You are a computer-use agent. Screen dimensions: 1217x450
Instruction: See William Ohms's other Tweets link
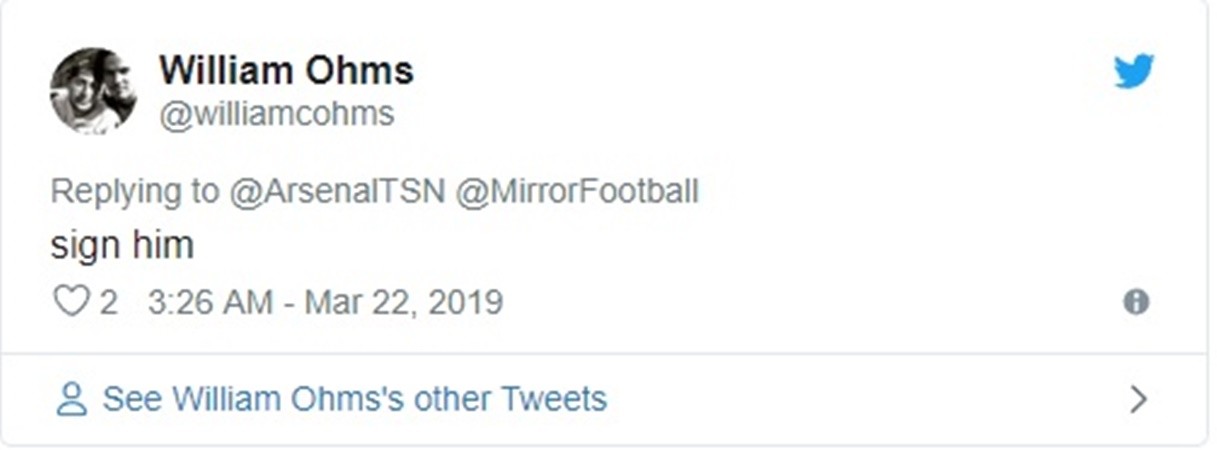pos(354,399)
